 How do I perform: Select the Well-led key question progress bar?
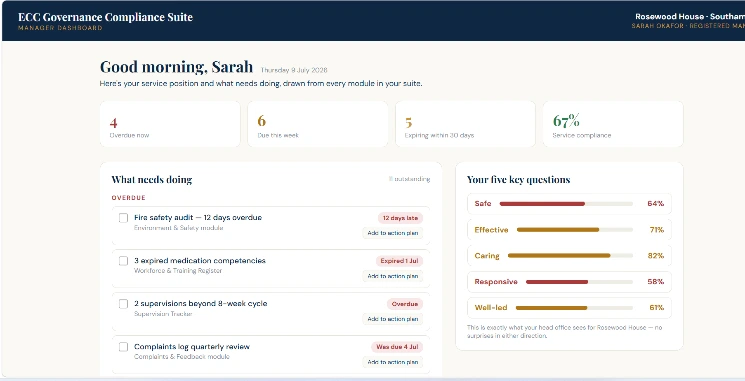click(x=574, y=308)
